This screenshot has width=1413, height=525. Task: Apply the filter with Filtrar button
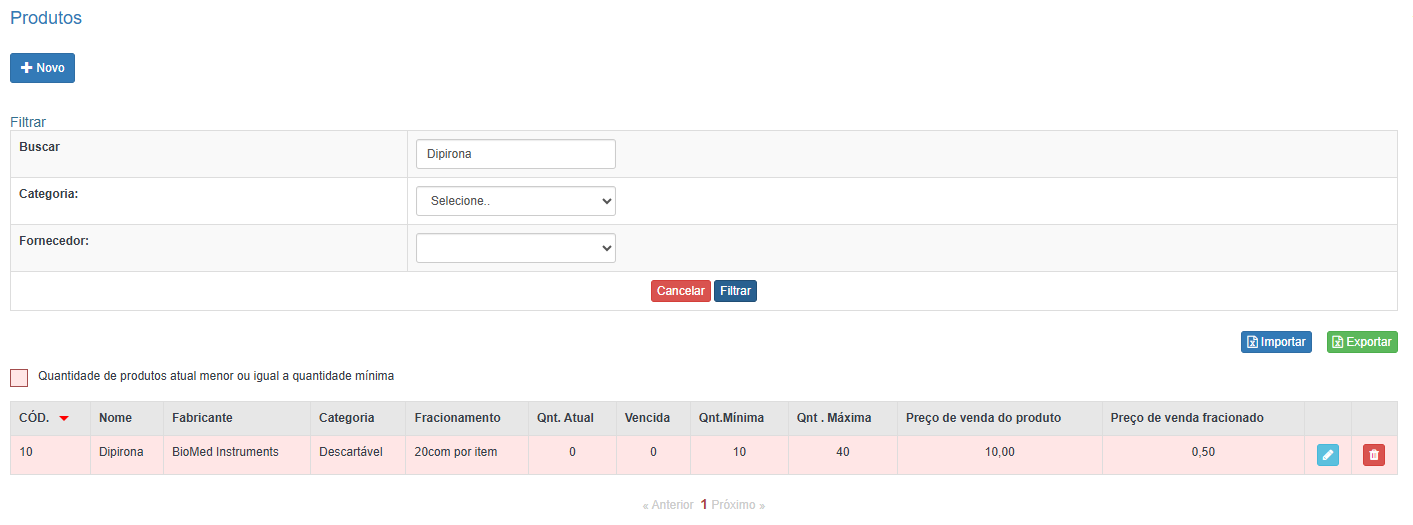click(x=735, y=291)
